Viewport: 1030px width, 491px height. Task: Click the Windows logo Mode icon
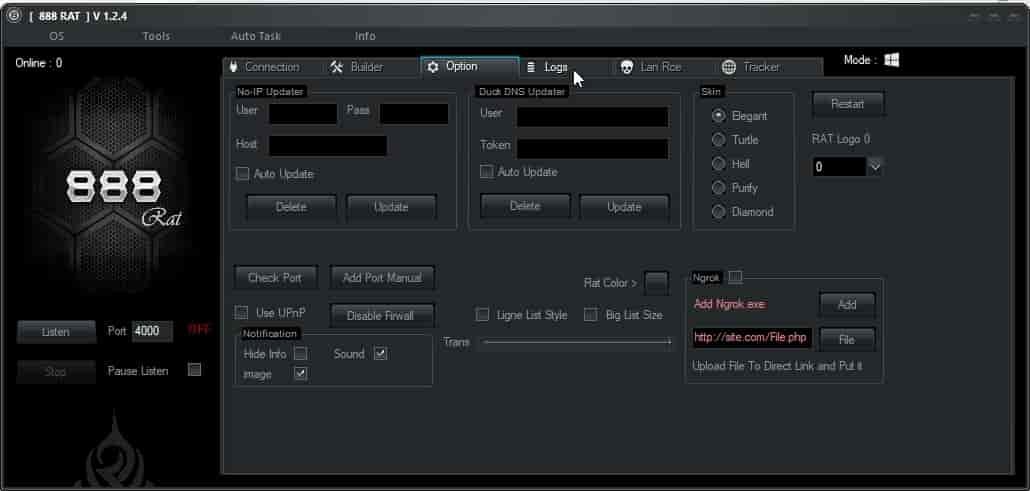point(891,60)
